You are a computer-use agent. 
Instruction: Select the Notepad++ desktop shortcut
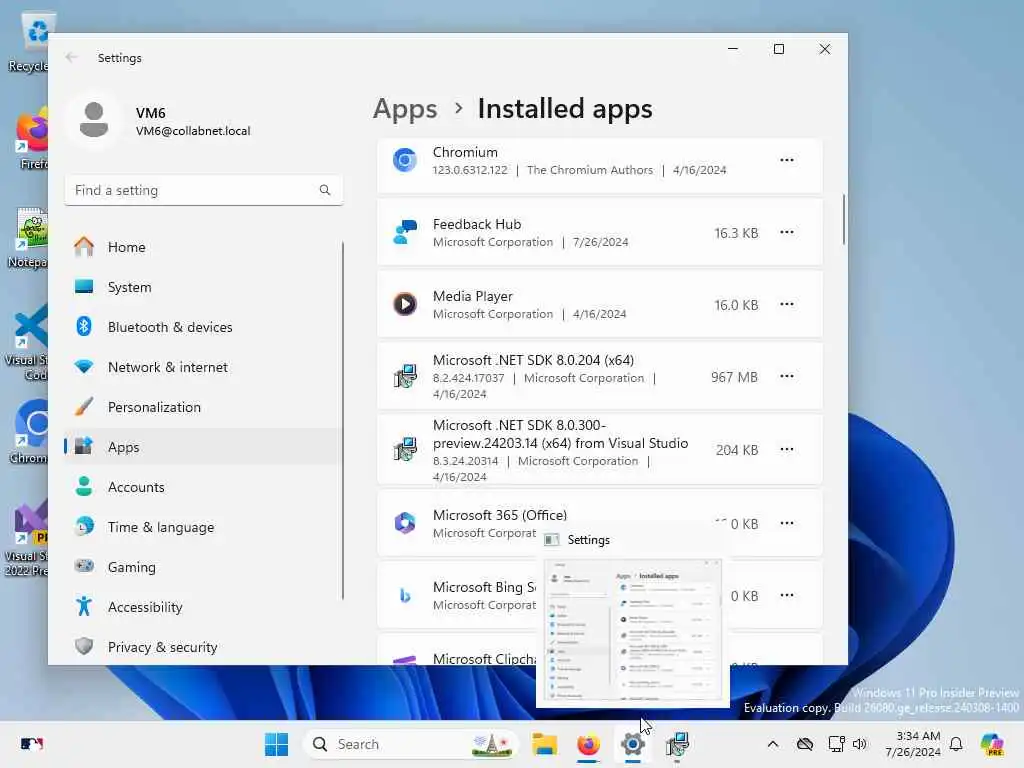pos(27,237)
